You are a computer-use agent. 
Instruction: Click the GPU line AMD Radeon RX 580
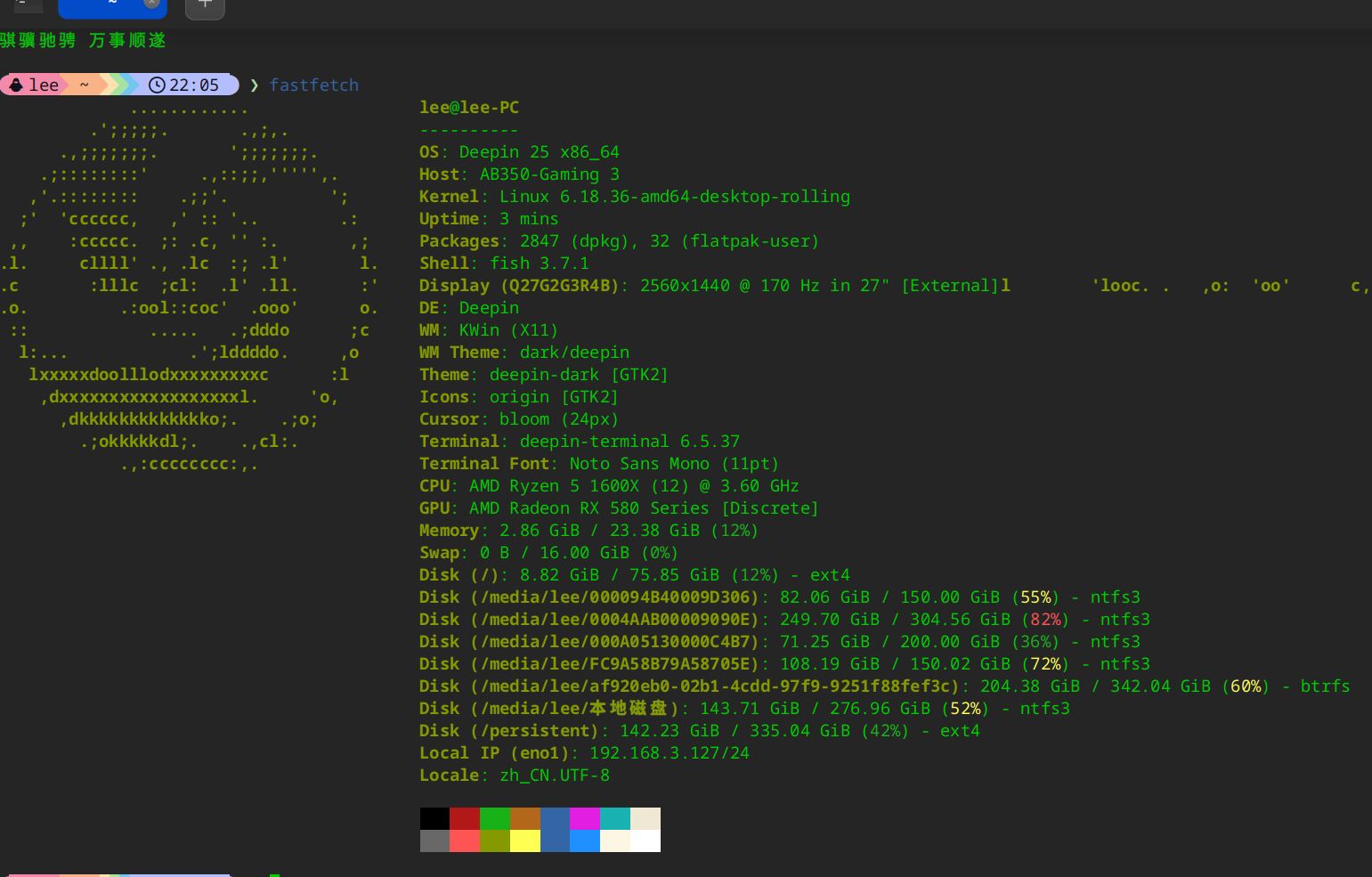click(x=619, y=508)
